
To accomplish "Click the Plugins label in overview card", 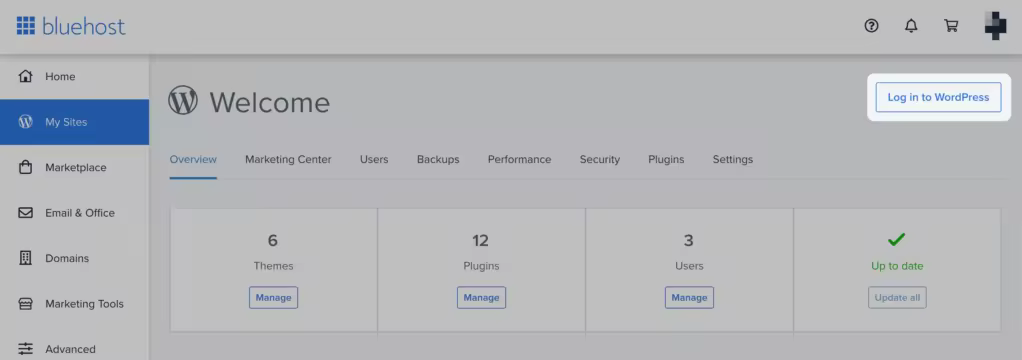I will click(x=481, y=266).
